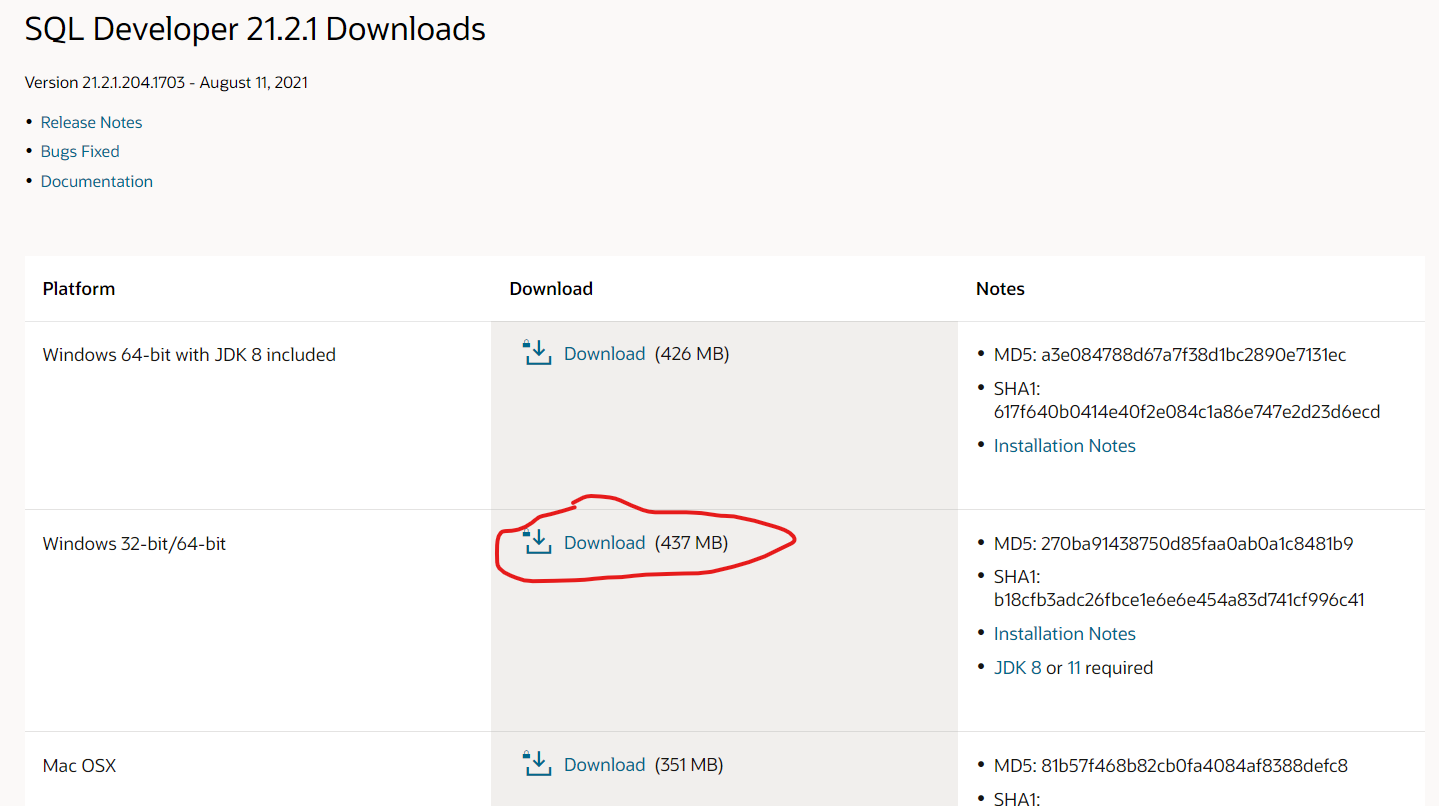Image resolution: width=1439 pixels, height=806 pixels.
Task: Open Installation Notes for Windows 64-bit JDK 8 row
Action: point(1064,445)
